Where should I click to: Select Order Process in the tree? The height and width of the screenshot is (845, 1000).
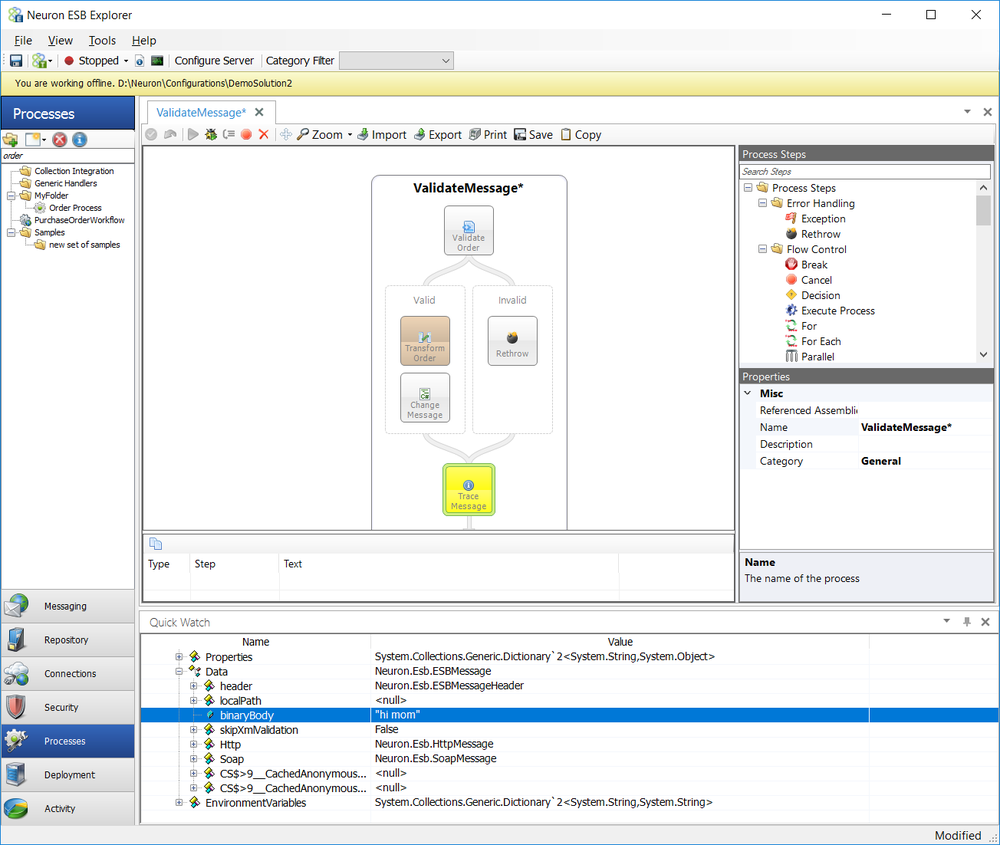75,208
